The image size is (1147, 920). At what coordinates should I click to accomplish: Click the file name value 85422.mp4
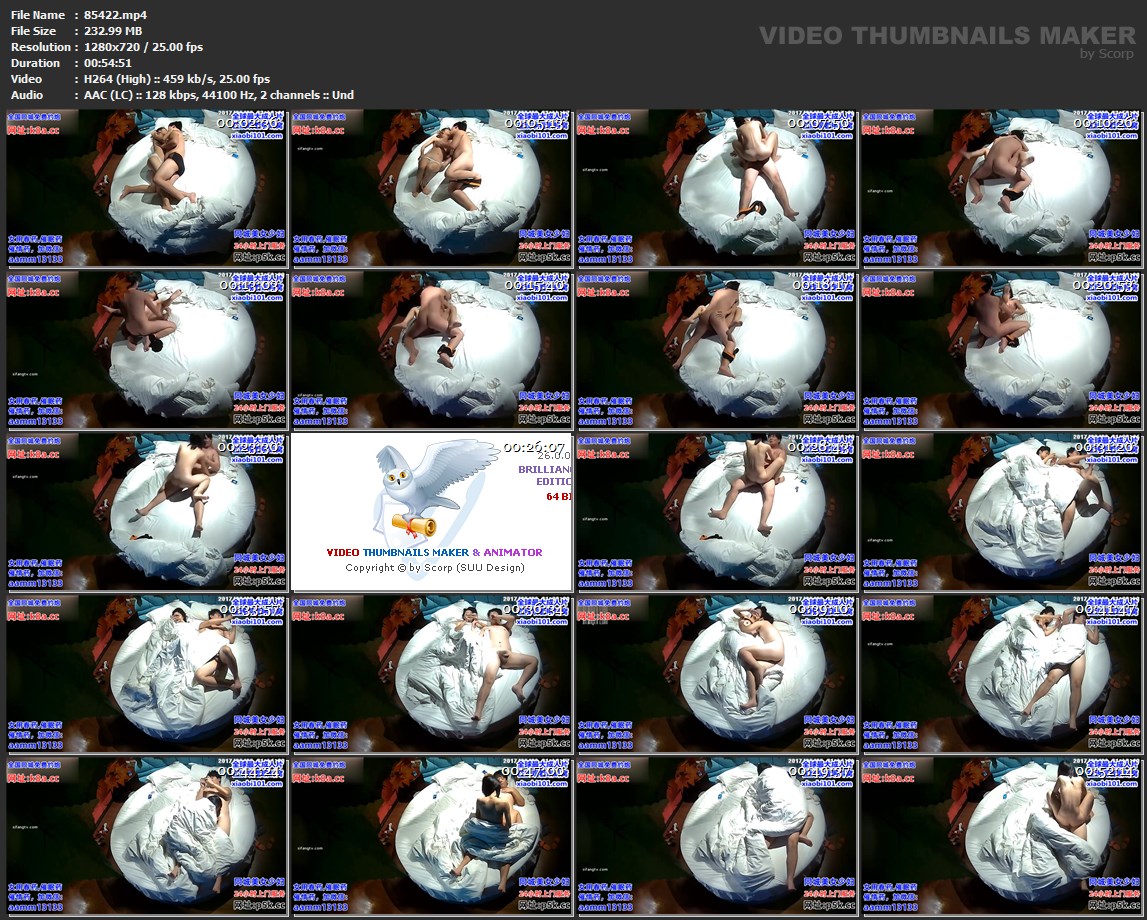point(116,15)
